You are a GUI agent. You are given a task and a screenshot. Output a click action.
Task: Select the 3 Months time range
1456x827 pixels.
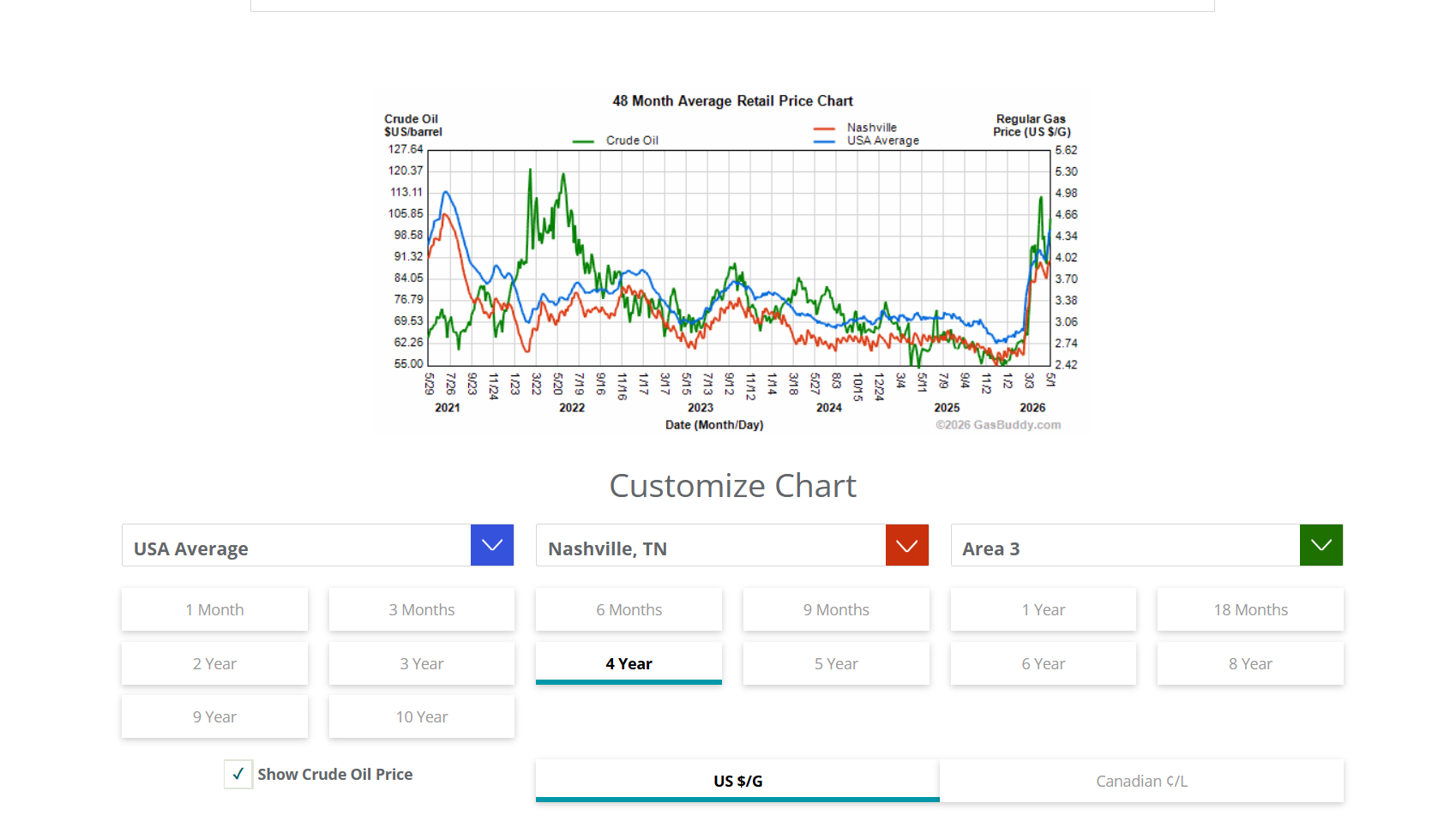(x=422, y=609)
